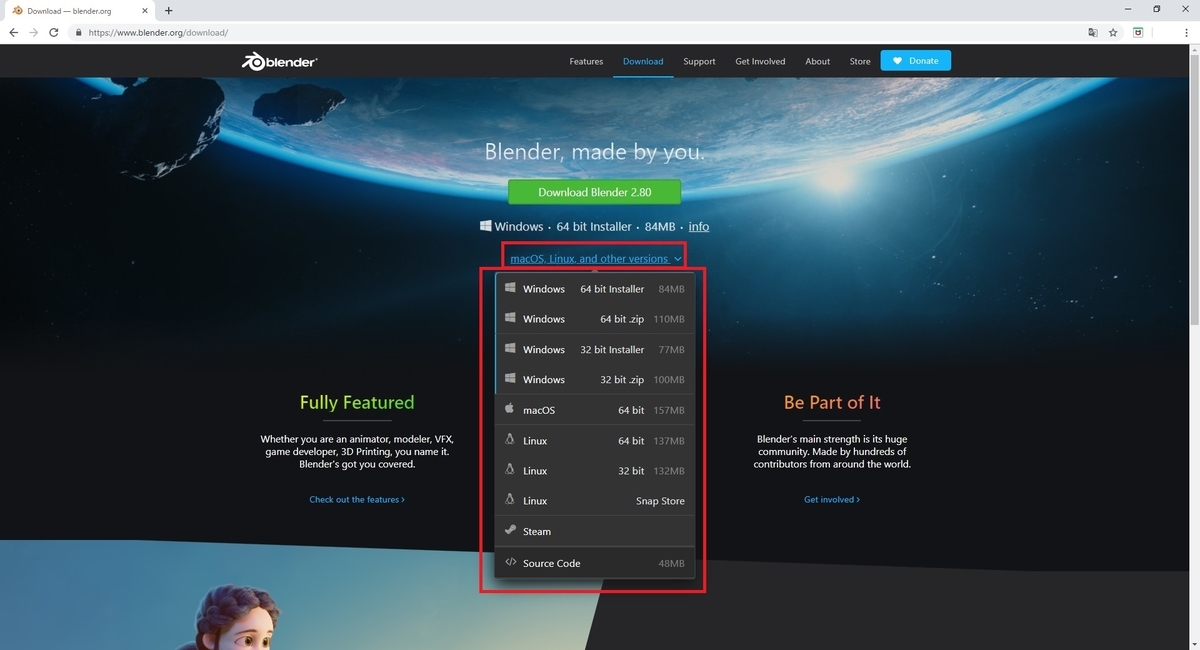Close the Download — blender.org tab
This screenshot has width=1200, height=650.
click(147, 10)
